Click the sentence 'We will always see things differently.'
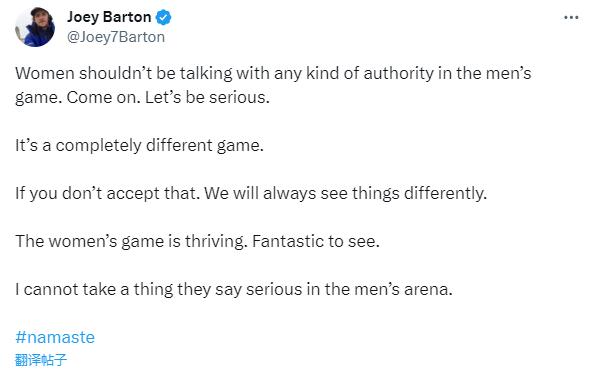Image resolution: width=595 pixels, height=381 pixels. [x=345, y=193]
